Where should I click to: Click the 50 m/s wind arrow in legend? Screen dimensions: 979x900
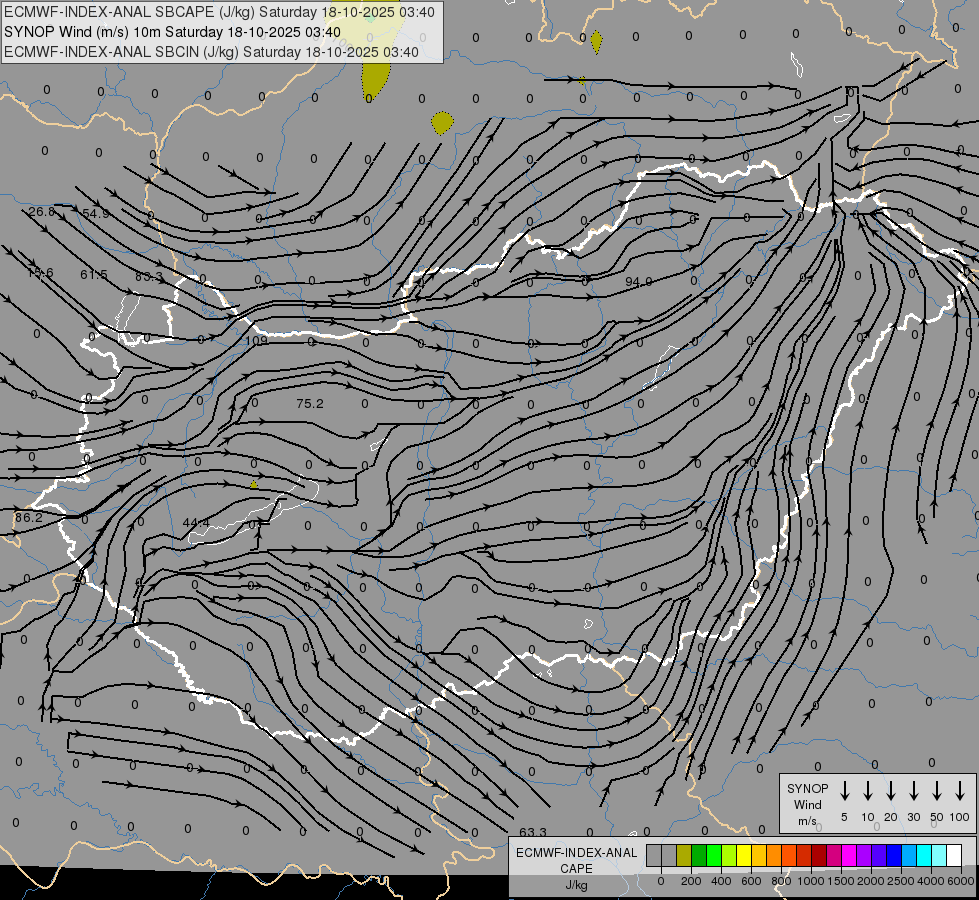pyautogui.click(x=937, y=791)
